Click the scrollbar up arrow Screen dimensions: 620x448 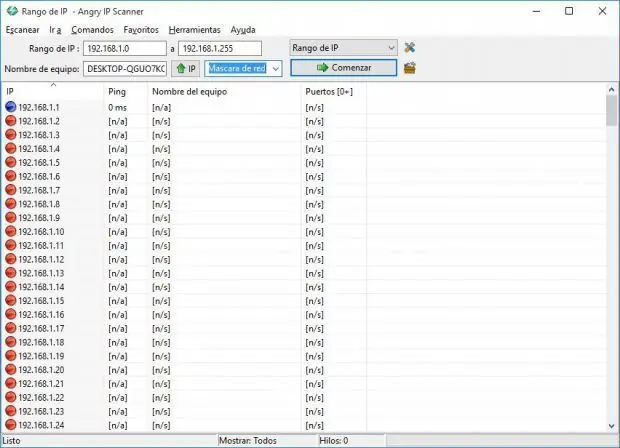(x=612, y=90)
